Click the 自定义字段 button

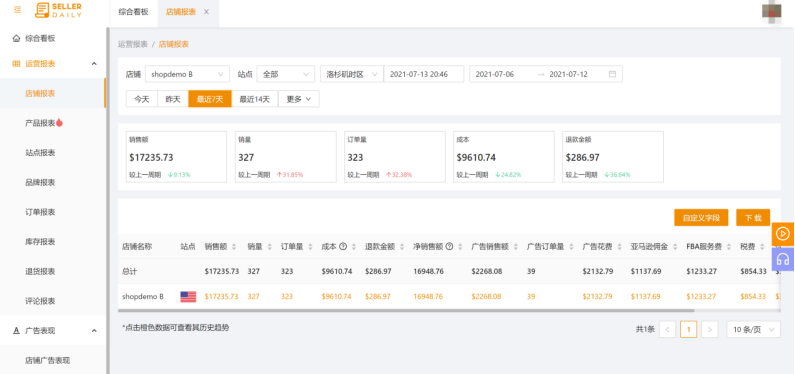click(701, 217)
